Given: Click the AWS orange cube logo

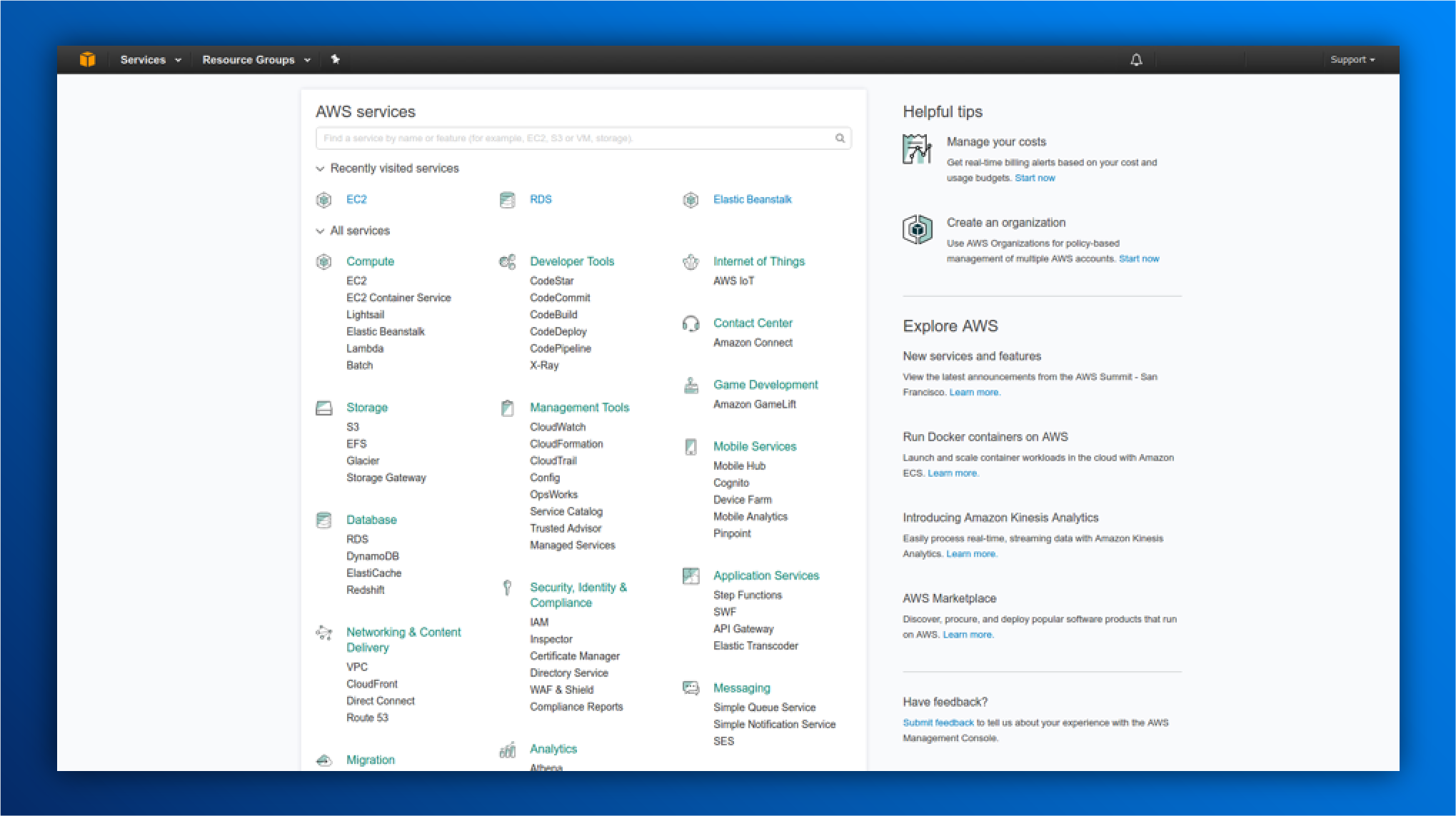Looking at the screenshot, I should pyautogui.click(x=88, y=59).
